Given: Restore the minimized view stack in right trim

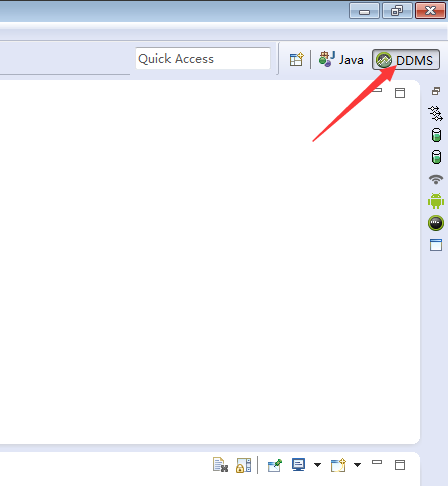Looking at the screenshot, I should coord(436,91).
